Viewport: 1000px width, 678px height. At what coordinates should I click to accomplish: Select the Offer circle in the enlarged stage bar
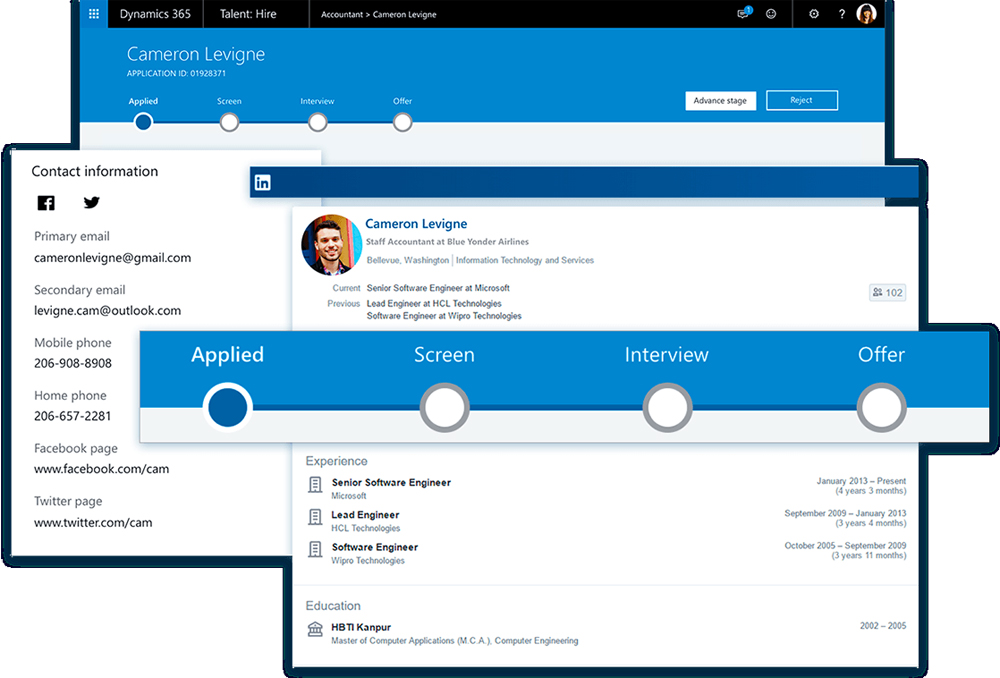881,408
